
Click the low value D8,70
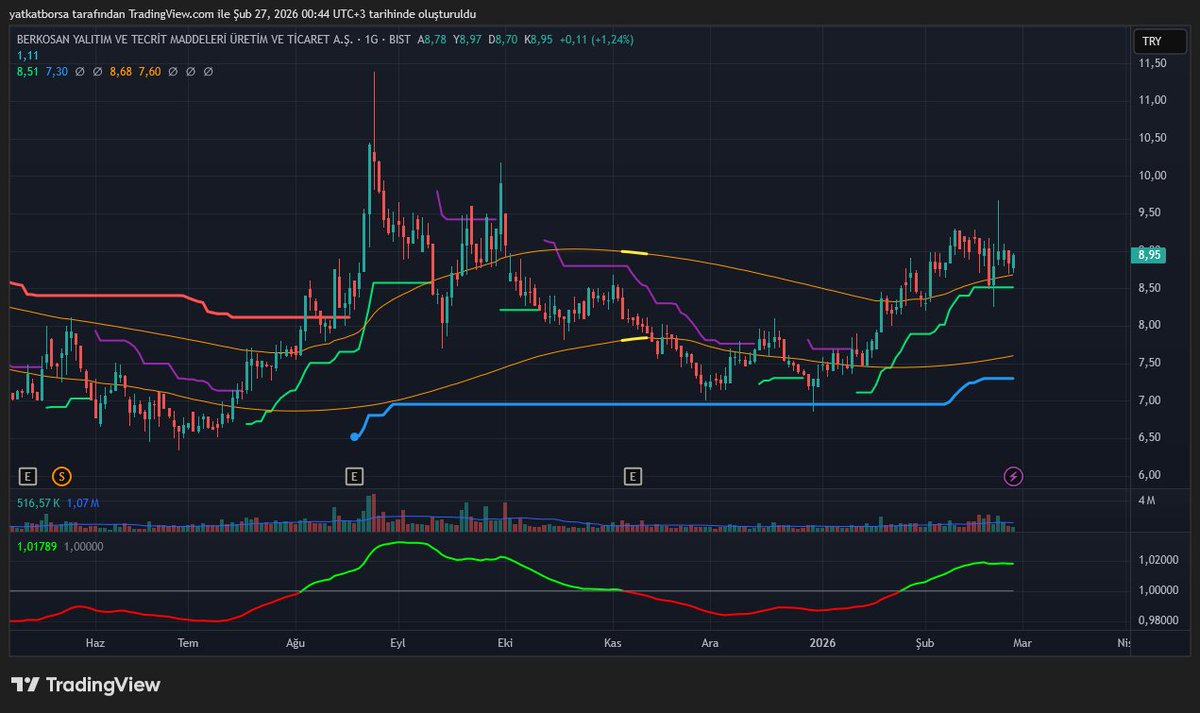pyautogui.click(x=503, y=39)
